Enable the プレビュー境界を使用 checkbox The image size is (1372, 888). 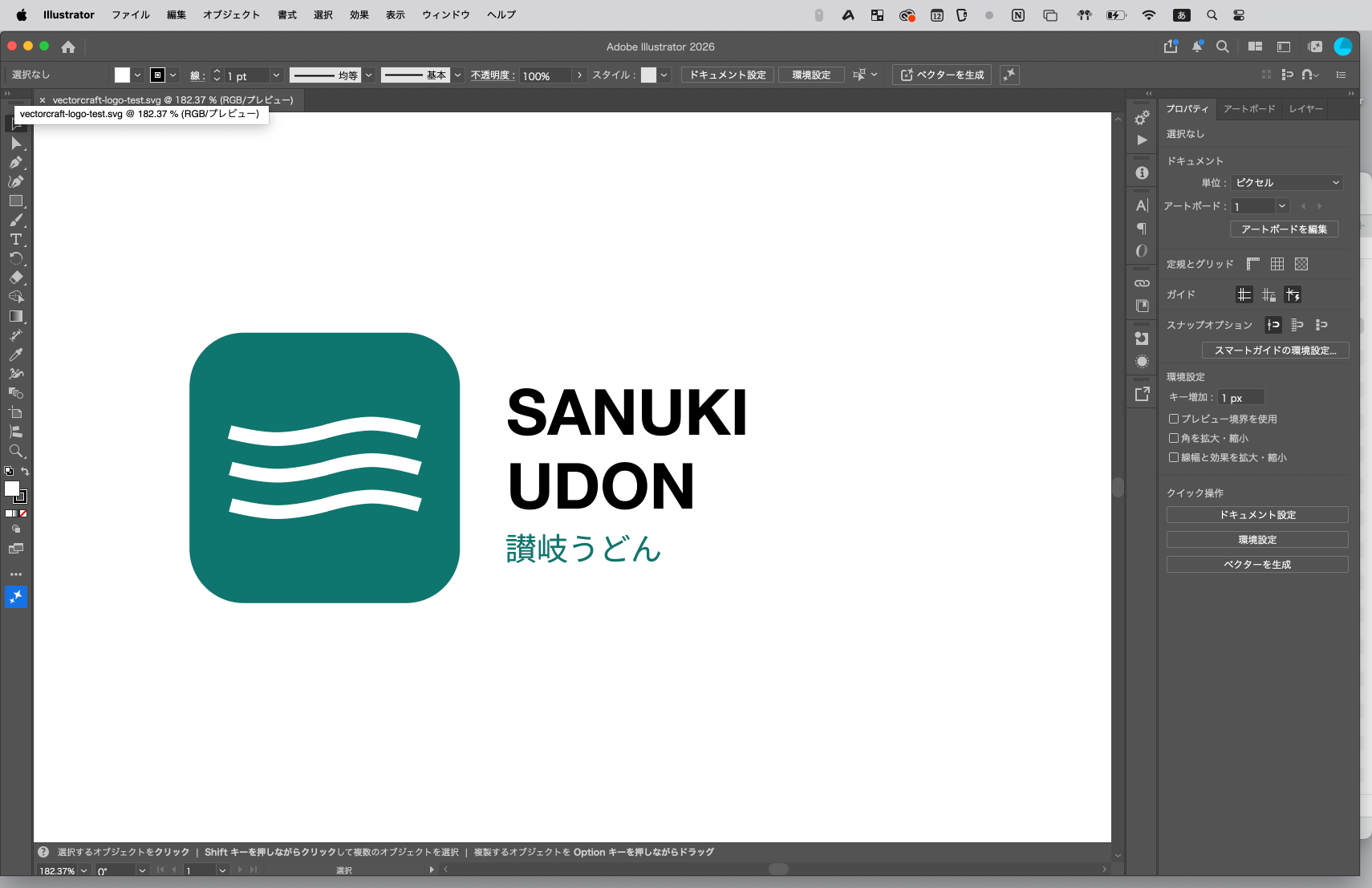(x=1174, y=419)
